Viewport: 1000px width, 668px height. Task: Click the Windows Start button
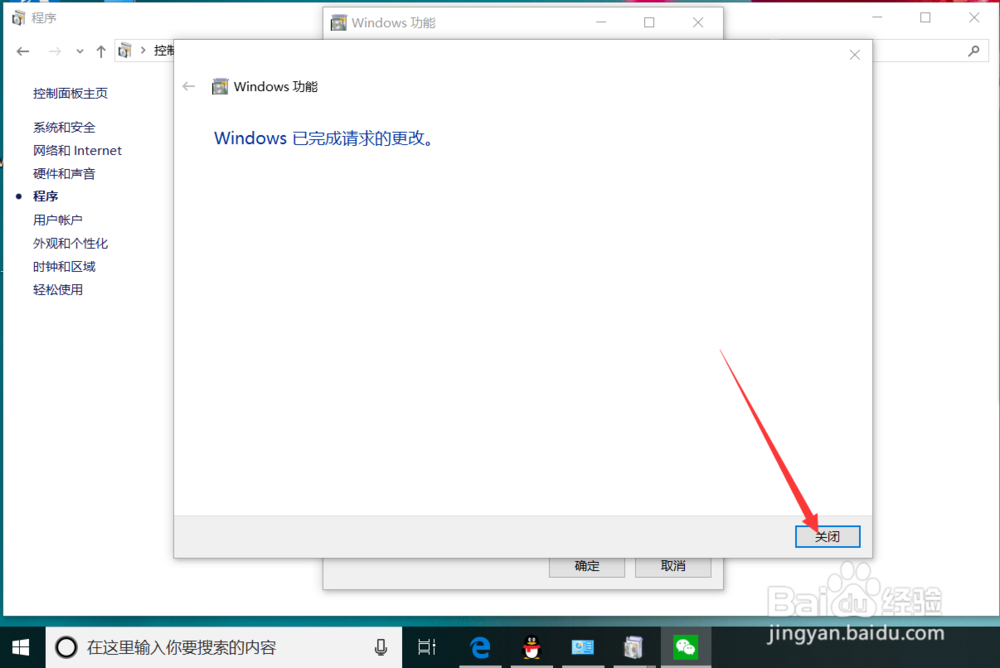click(20, 647)
